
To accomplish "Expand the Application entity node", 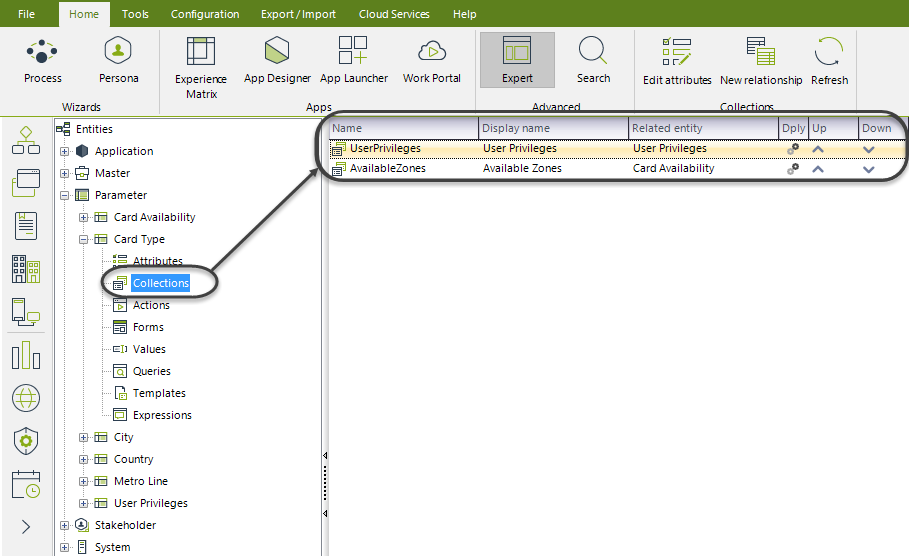I will pos(65,152).
